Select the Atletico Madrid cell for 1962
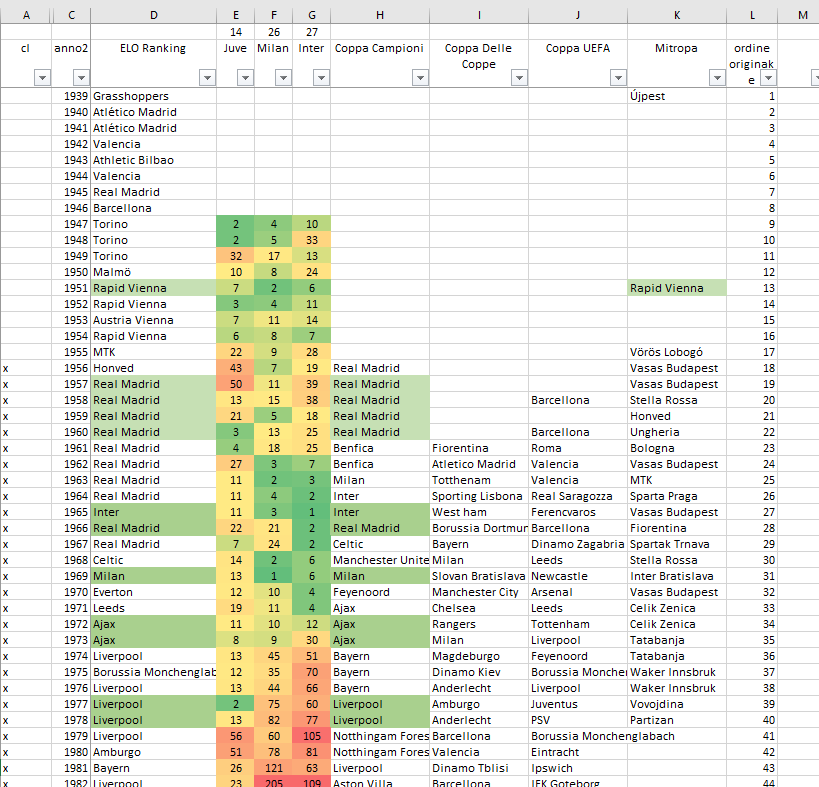The image size is (819, 787). (x=479, y=464)
